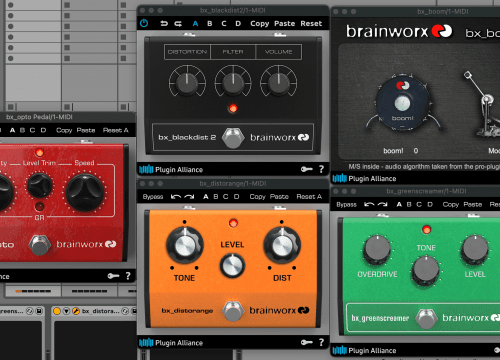Click the wrench icon on the bx_distora device
The image size is (500, 360).
point(76,311)
